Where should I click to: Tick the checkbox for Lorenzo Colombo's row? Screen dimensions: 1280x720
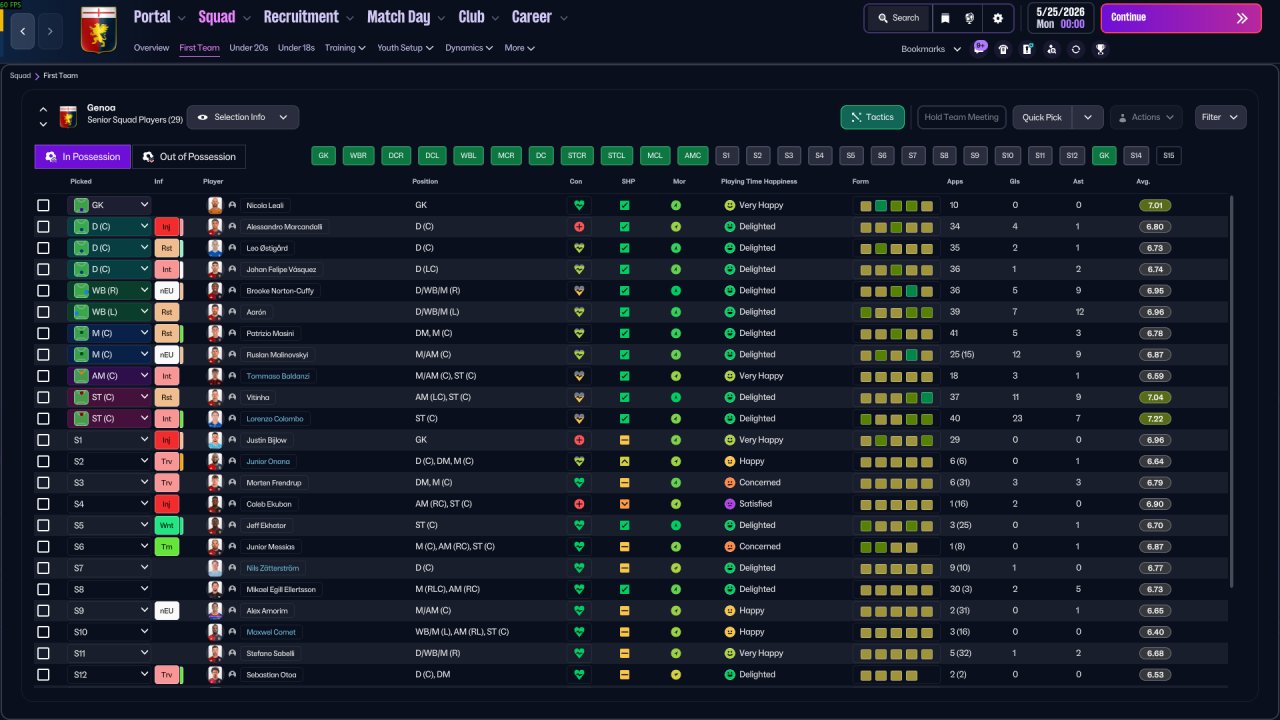pos(43,419)
